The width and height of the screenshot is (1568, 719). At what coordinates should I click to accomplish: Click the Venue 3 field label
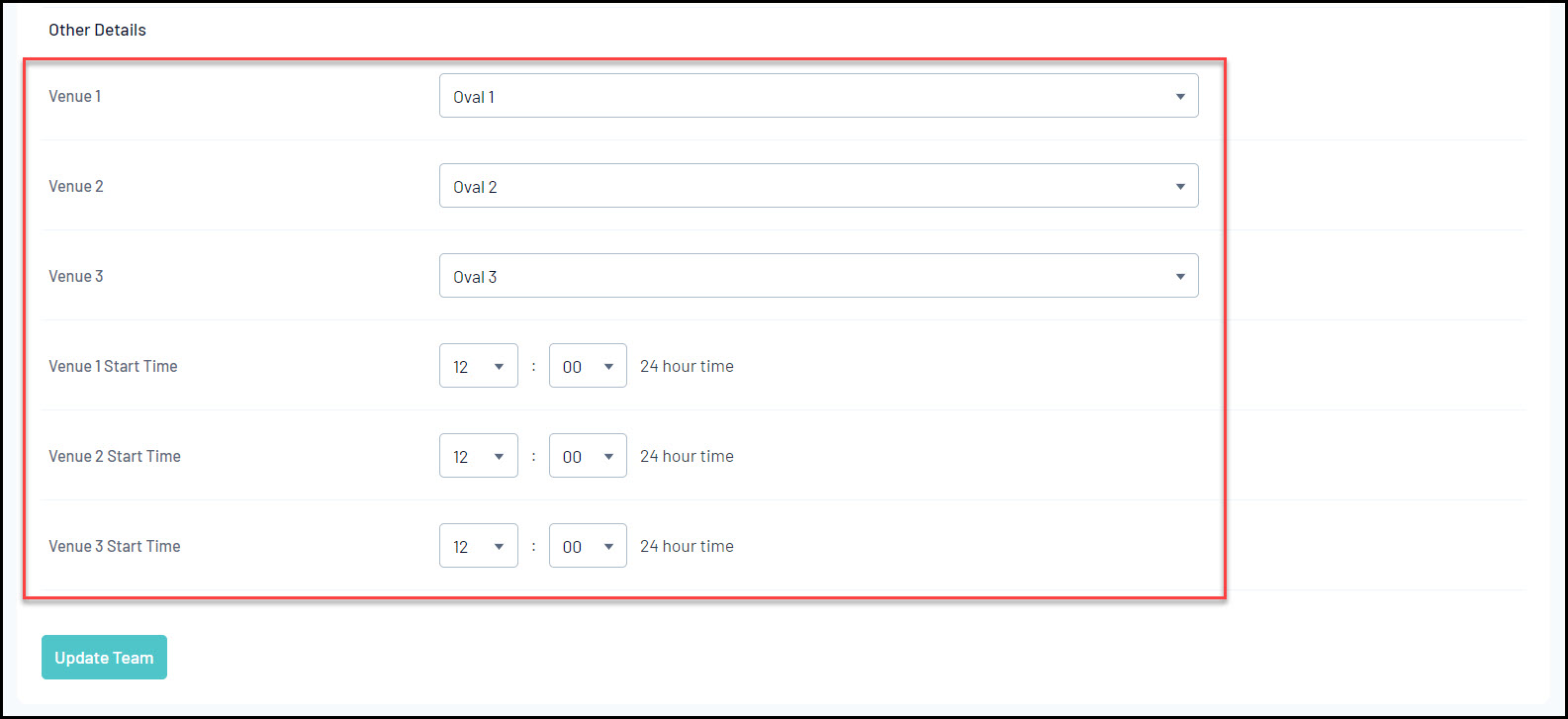[76, 276]
